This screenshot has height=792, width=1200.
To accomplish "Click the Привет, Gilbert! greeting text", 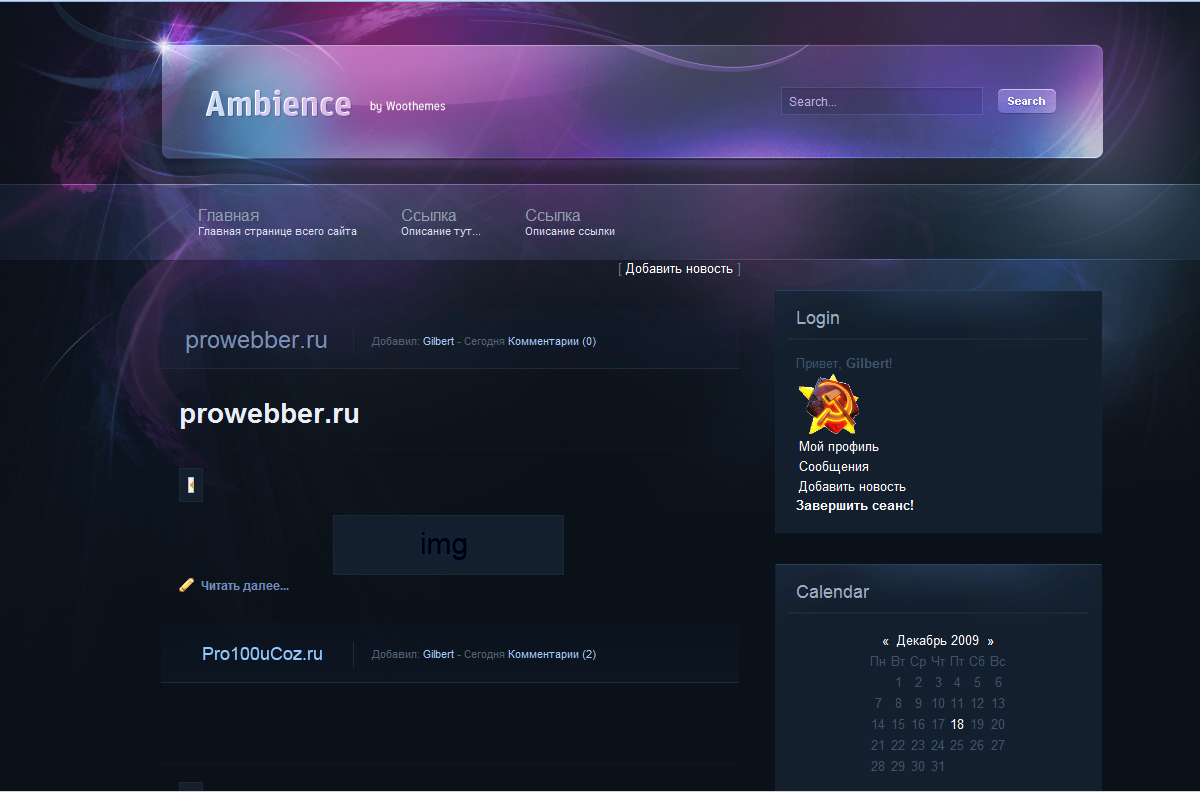I will pyautogui.click(x=844, y=364).
